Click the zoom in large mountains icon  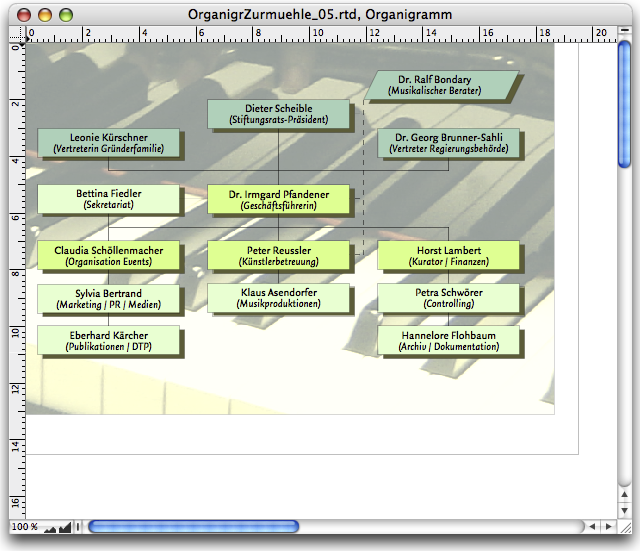coord(66,526)
